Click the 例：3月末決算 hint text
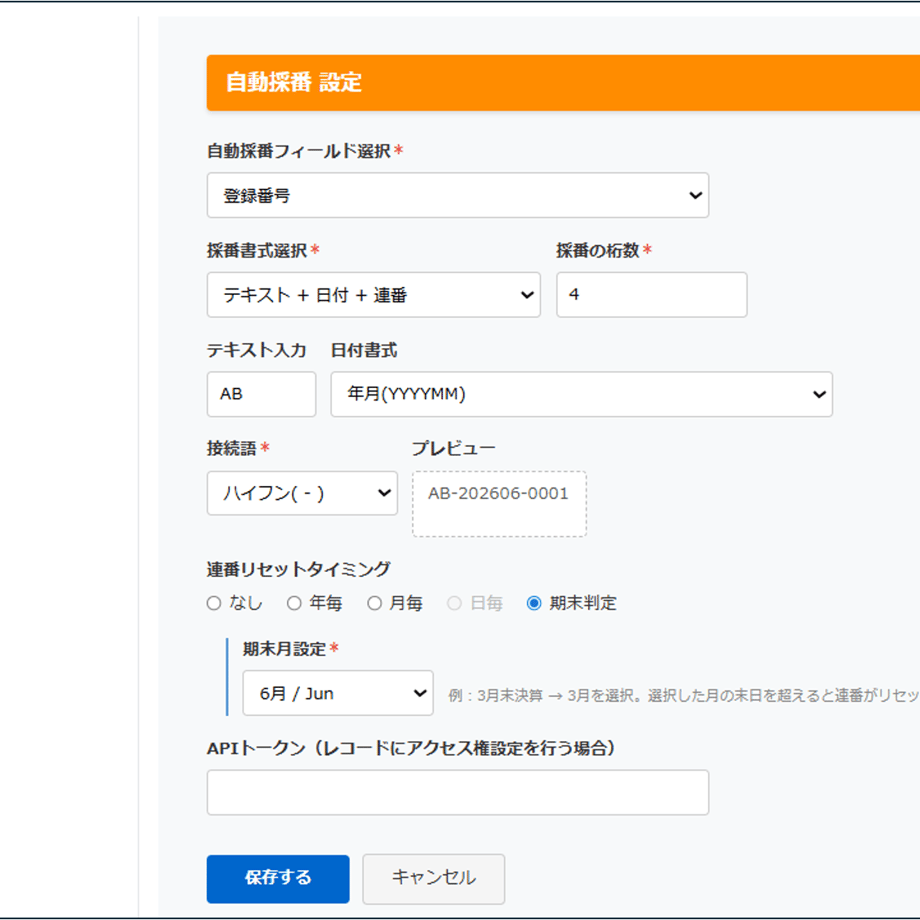Viewport: 920px width, 920px height. [684, 695]
